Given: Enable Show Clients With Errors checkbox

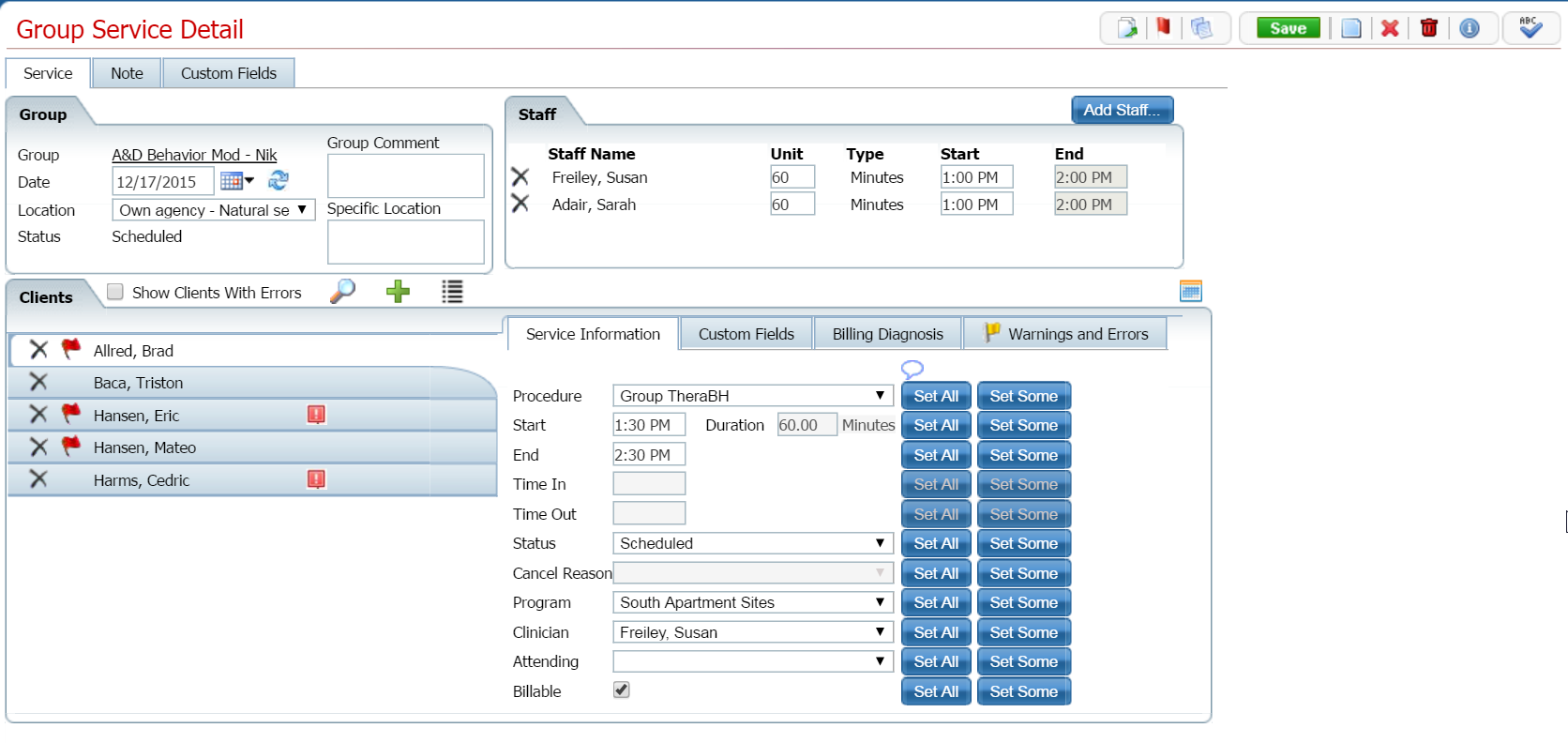Looking at the screenshot, I should click(x=115, y=292).
